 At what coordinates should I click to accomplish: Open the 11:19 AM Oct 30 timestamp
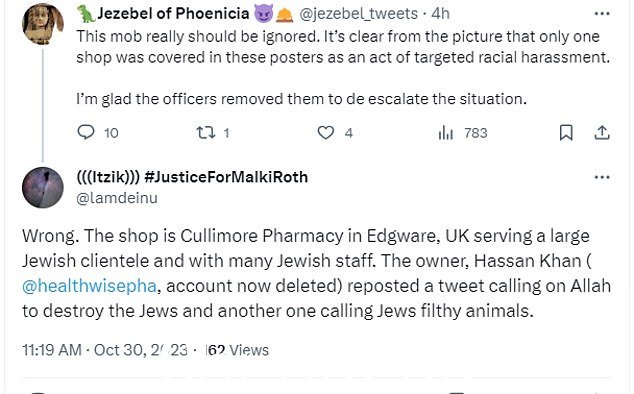pyautogui.click(x=105, y=350)
